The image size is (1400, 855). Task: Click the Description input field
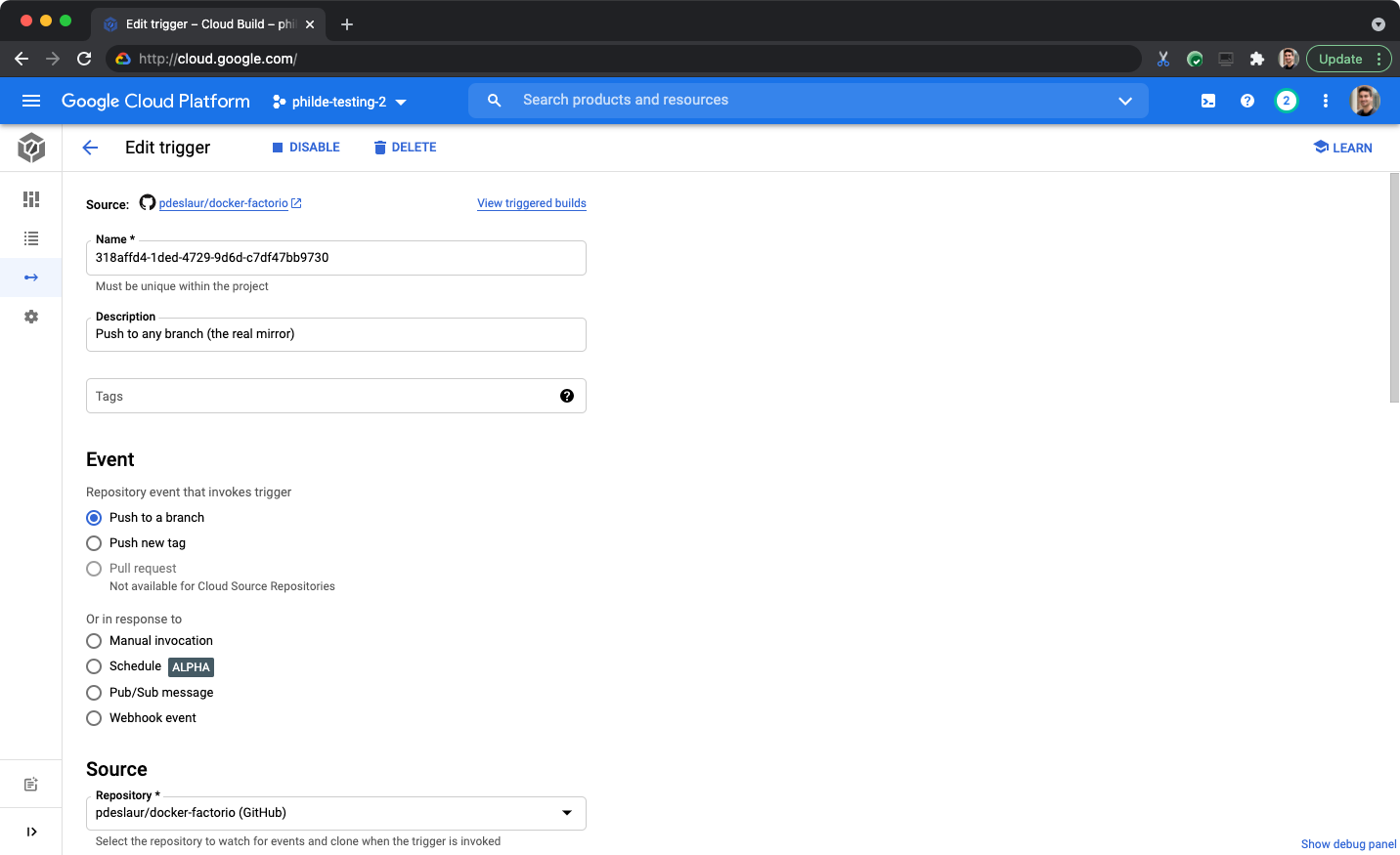point(336,334)
